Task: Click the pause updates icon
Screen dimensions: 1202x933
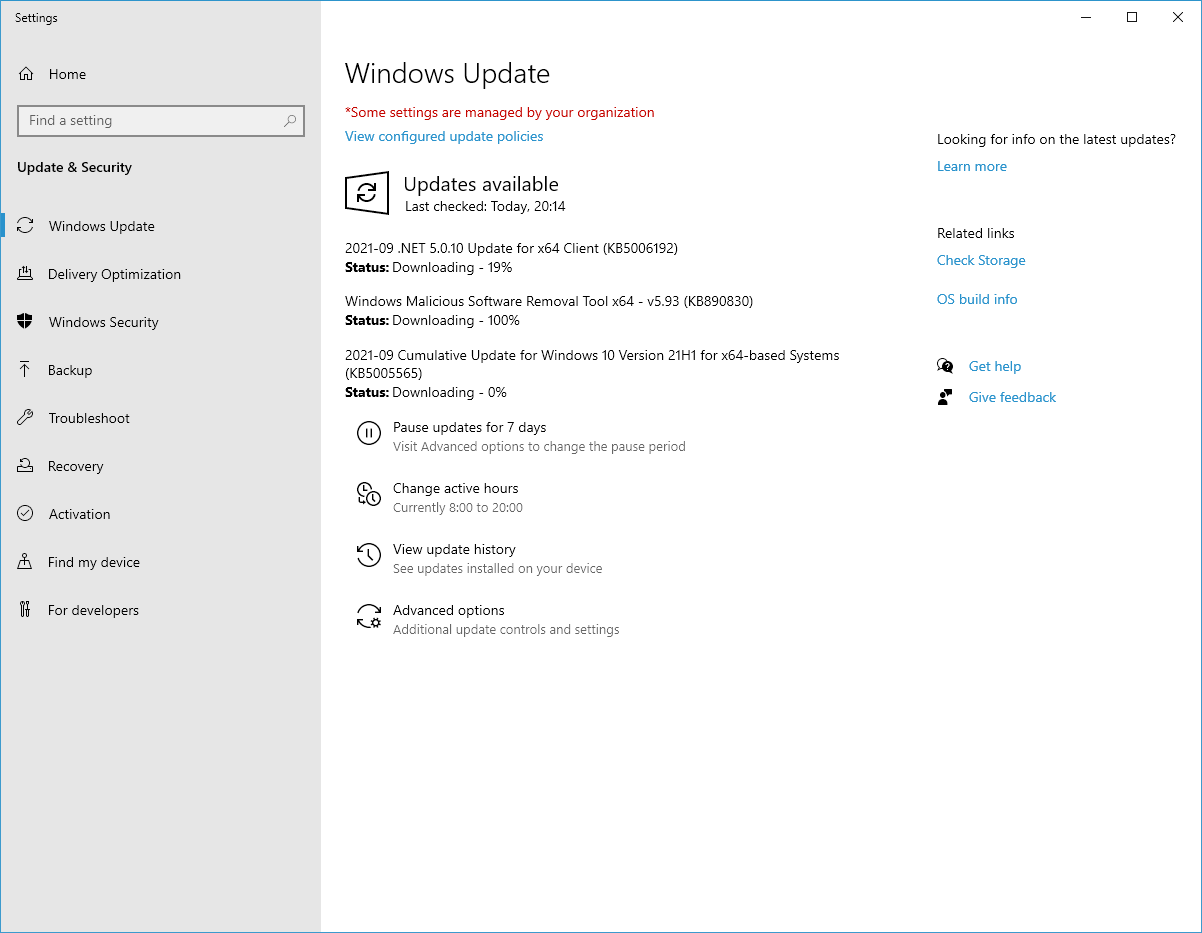Action: [x=369, y=433]
